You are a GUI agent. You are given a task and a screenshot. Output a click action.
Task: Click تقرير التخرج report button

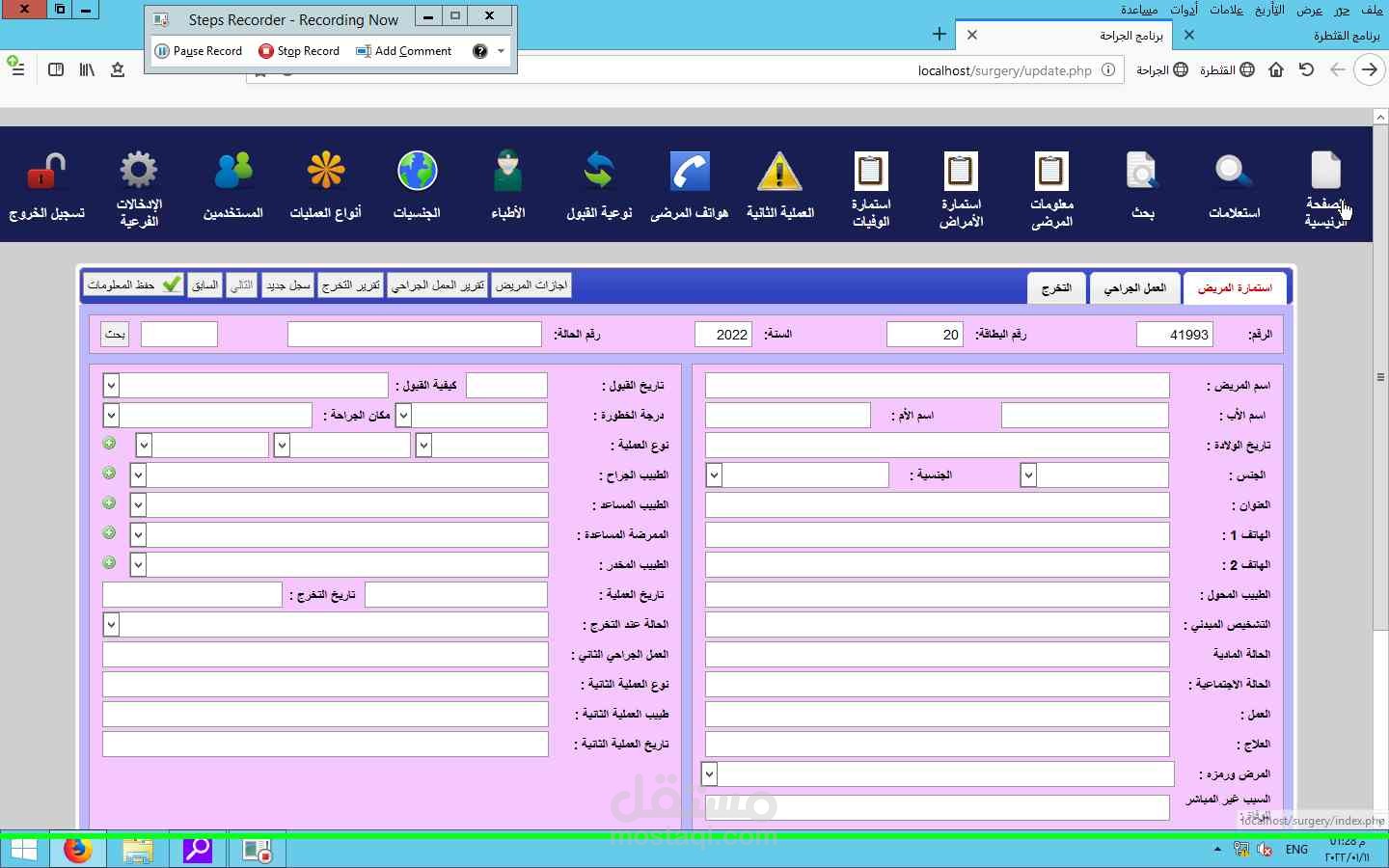coord(351,285)
